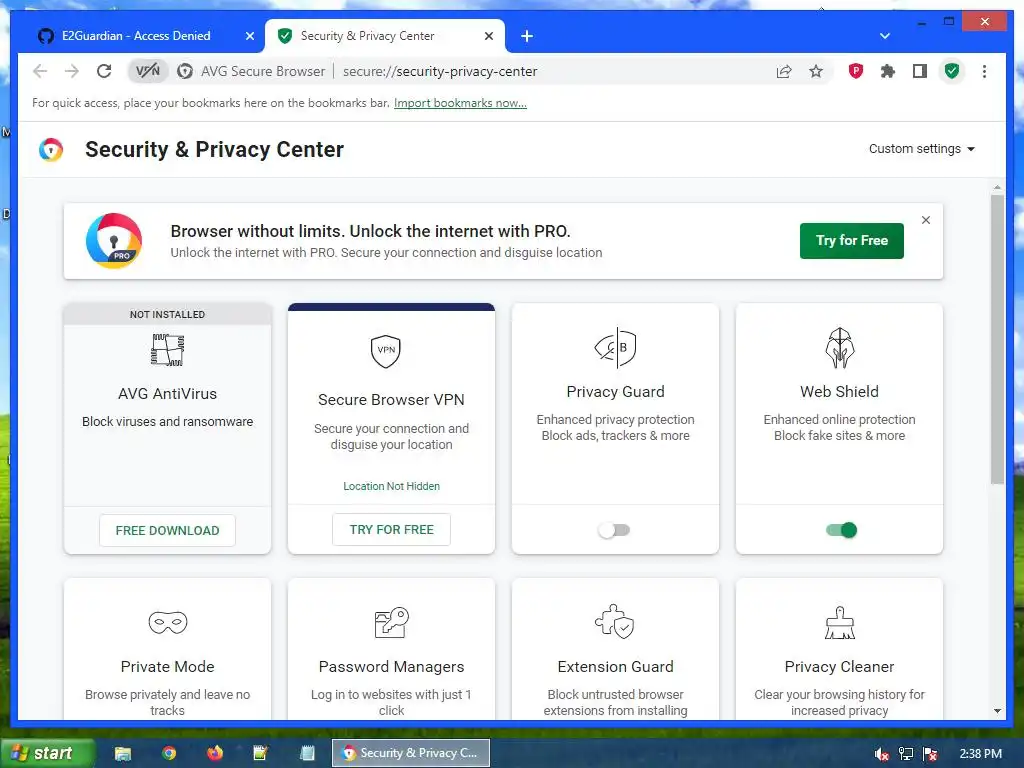Click the Extension Guard card title
Image resolution: width=1024 pixels, height=768 pixels.
pos(615,667)
